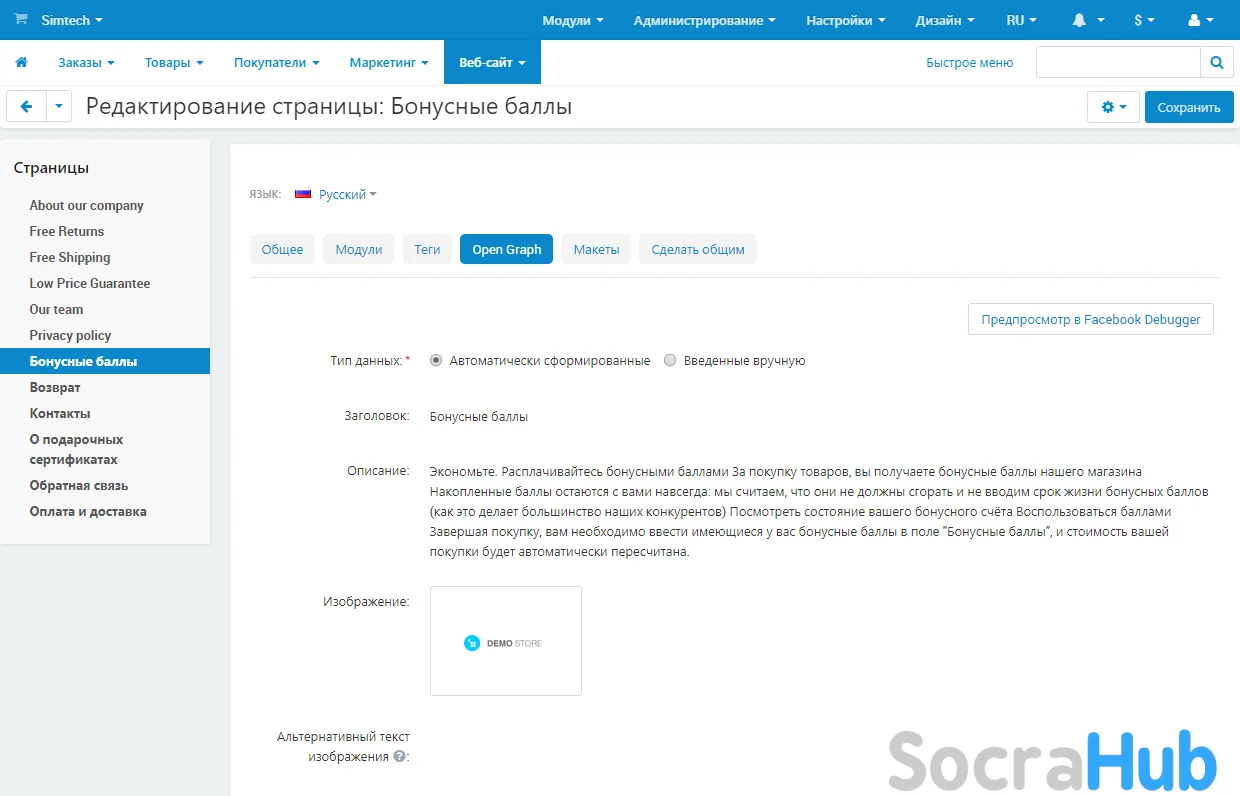Open the user account icon menu
1240x796 pixels.
point(1201,20)
